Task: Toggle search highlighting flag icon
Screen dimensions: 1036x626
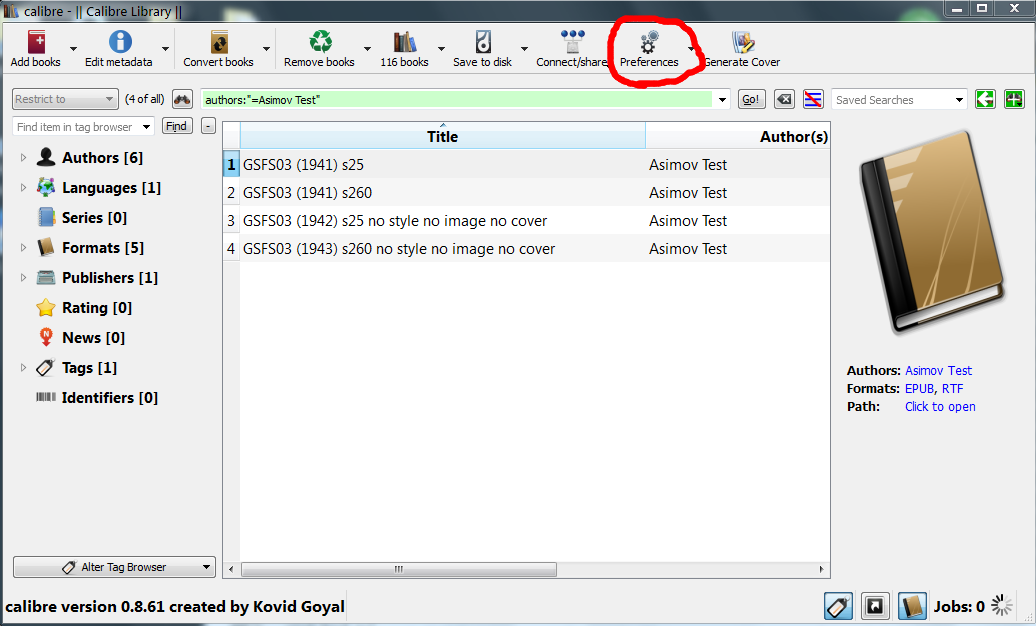Action: click(x=813, y=100)
